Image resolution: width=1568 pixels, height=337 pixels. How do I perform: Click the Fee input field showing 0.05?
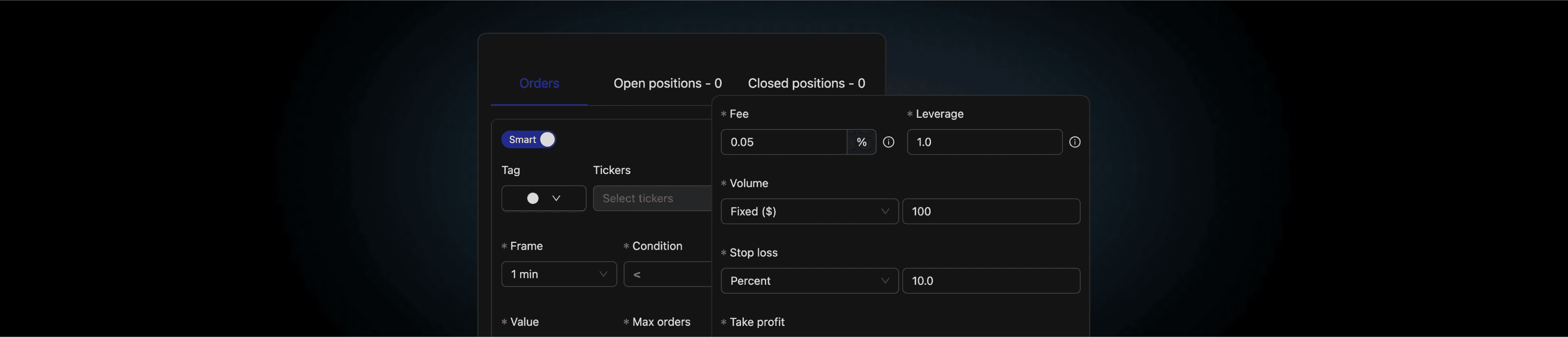[x=784, y=142]
